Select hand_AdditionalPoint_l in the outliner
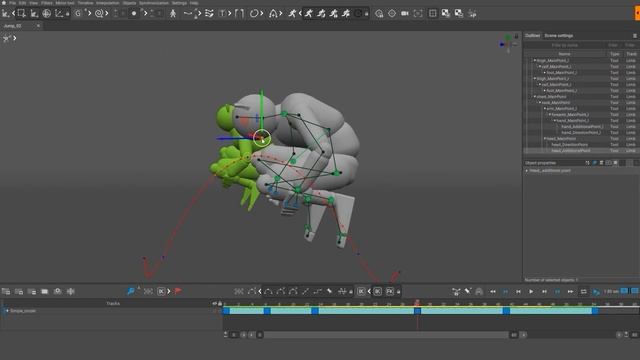The image size is (640, 360). point(582,127)
